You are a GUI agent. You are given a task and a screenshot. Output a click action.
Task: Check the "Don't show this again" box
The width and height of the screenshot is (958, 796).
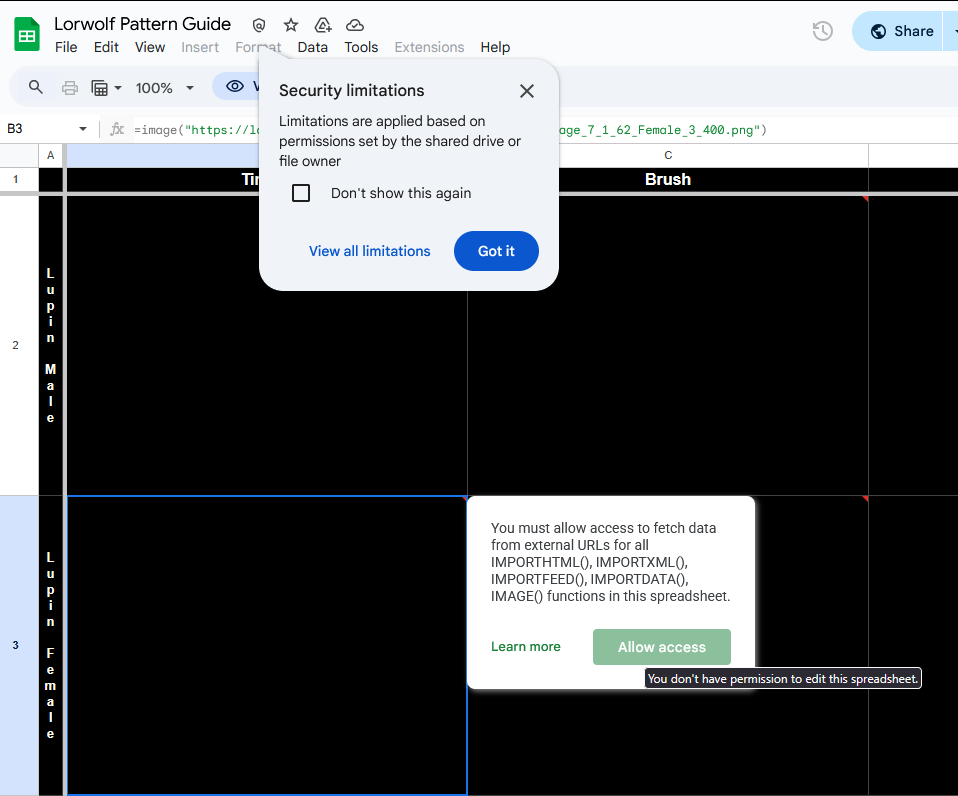[x=301, y=193]
